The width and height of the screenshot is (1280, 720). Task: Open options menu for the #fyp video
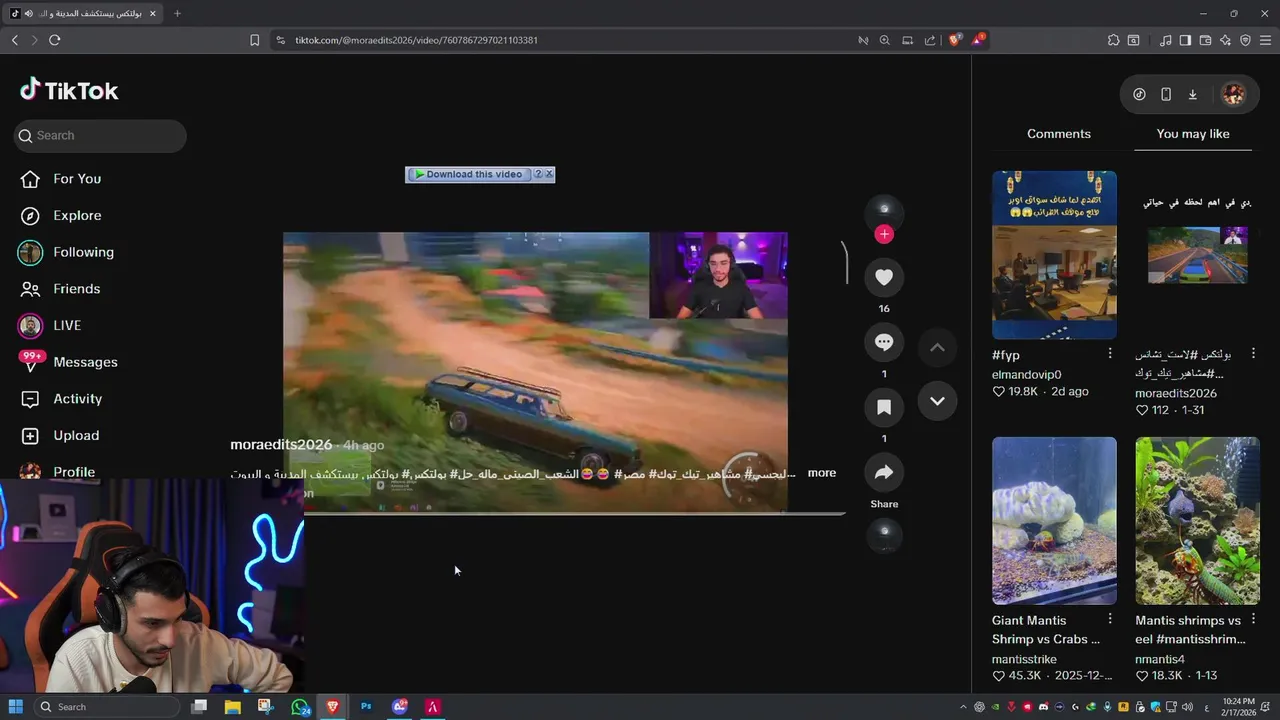pyautogui.click(x=1110, y=354)
